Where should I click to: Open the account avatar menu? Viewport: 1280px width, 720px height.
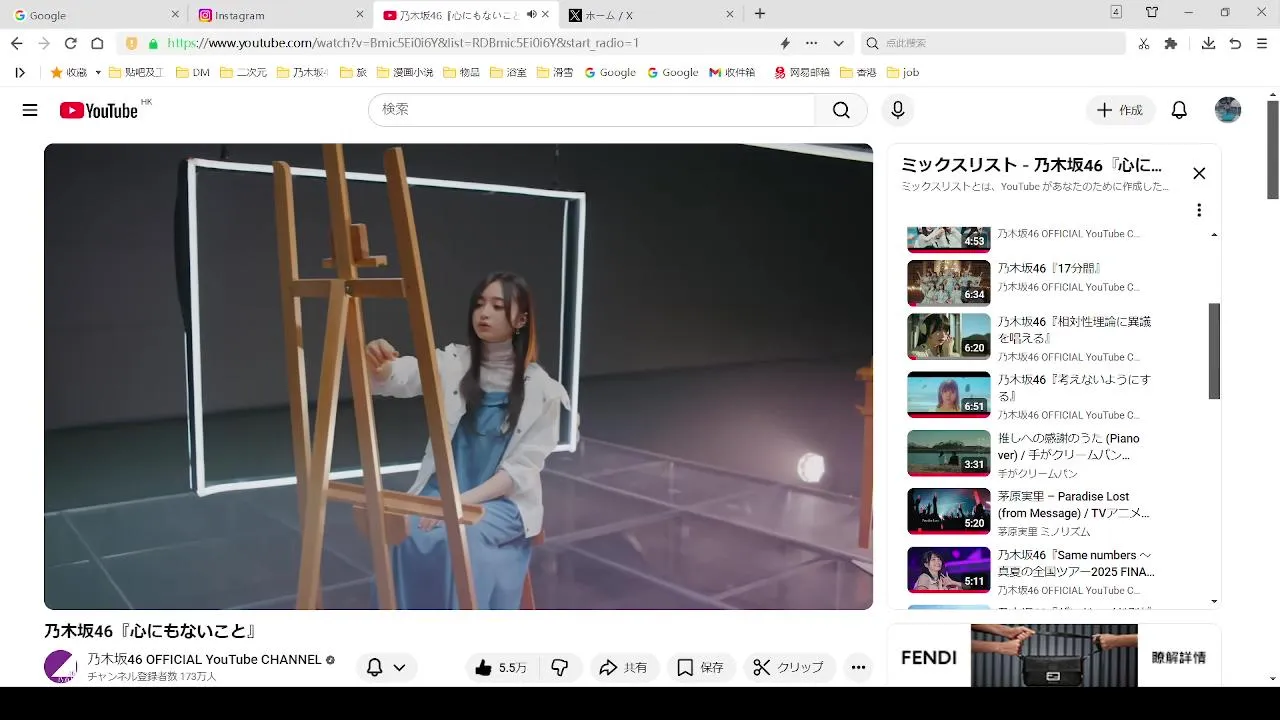[x=1228, y=110]
